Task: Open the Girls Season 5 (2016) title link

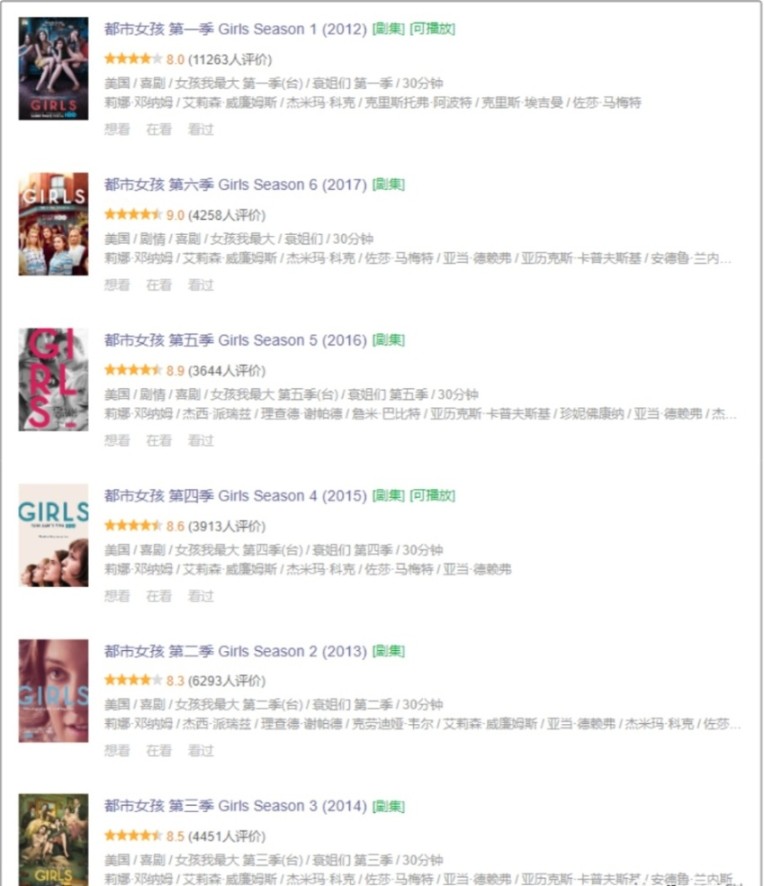Action: [236, 340]
